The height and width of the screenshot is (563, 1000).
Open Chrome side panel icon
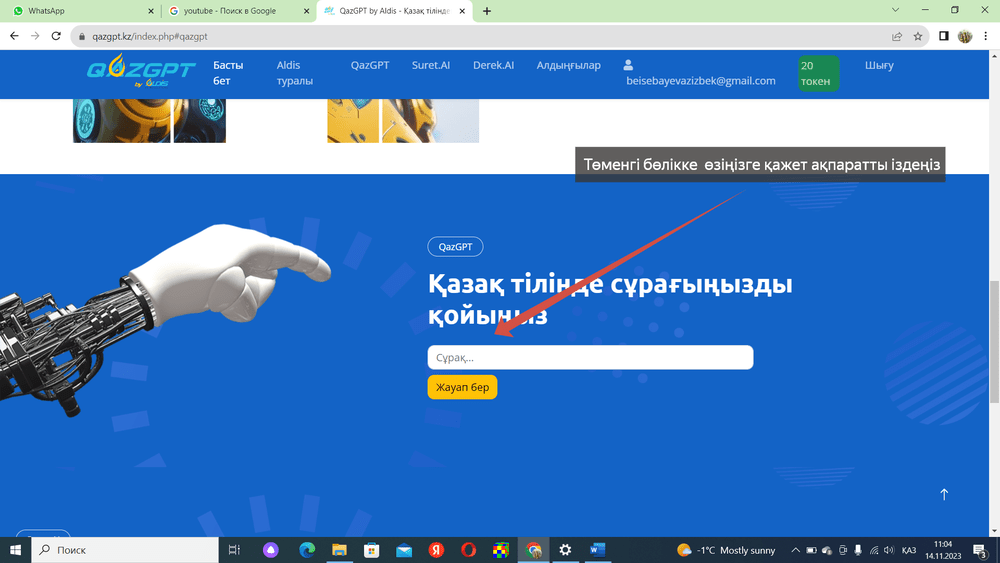pyautogui.click(x=943, y=36)
